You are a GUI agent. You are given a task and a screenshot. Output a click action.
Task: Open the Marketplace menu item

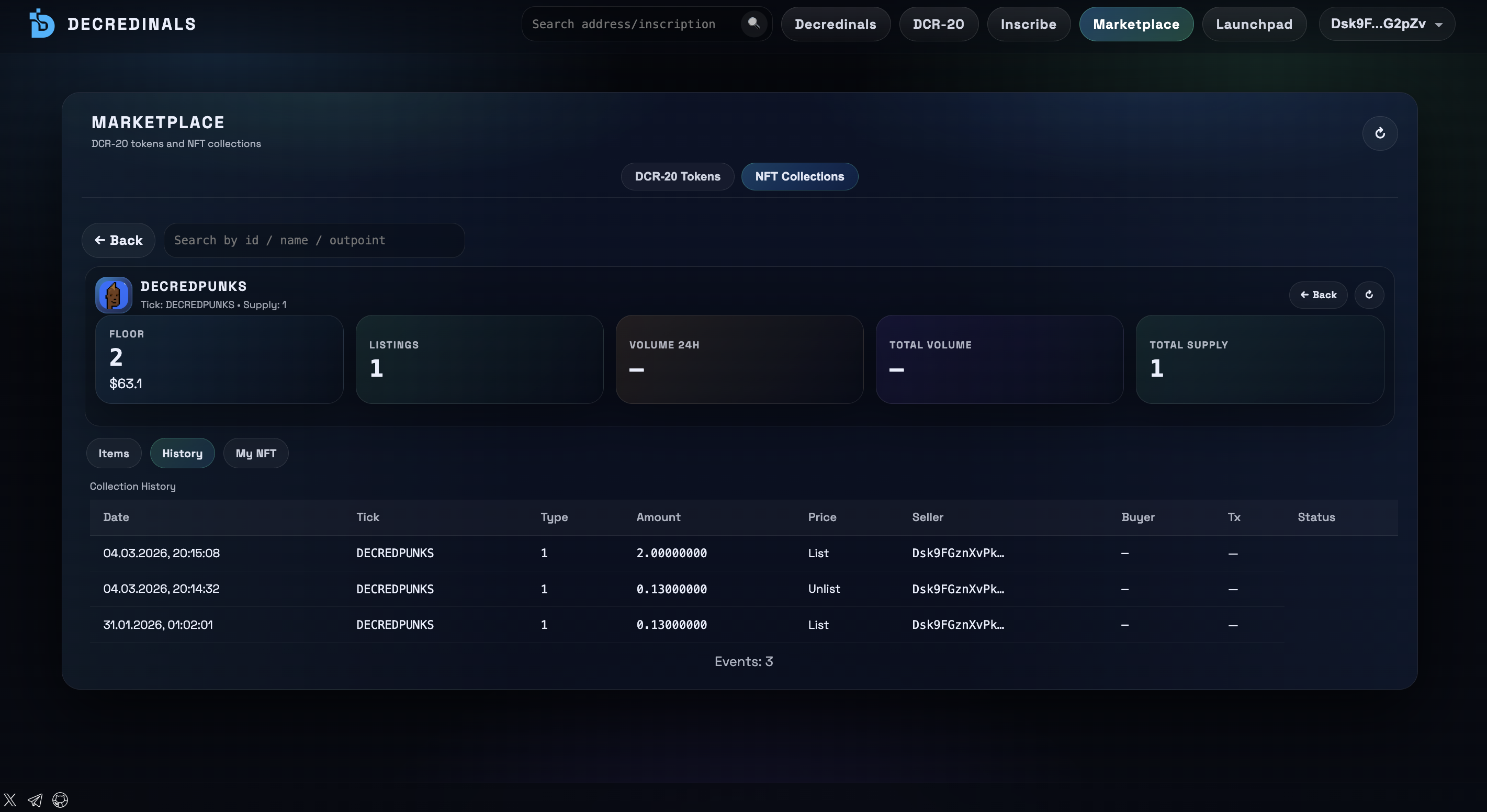pyautogui.click(x=1136, y=24)
